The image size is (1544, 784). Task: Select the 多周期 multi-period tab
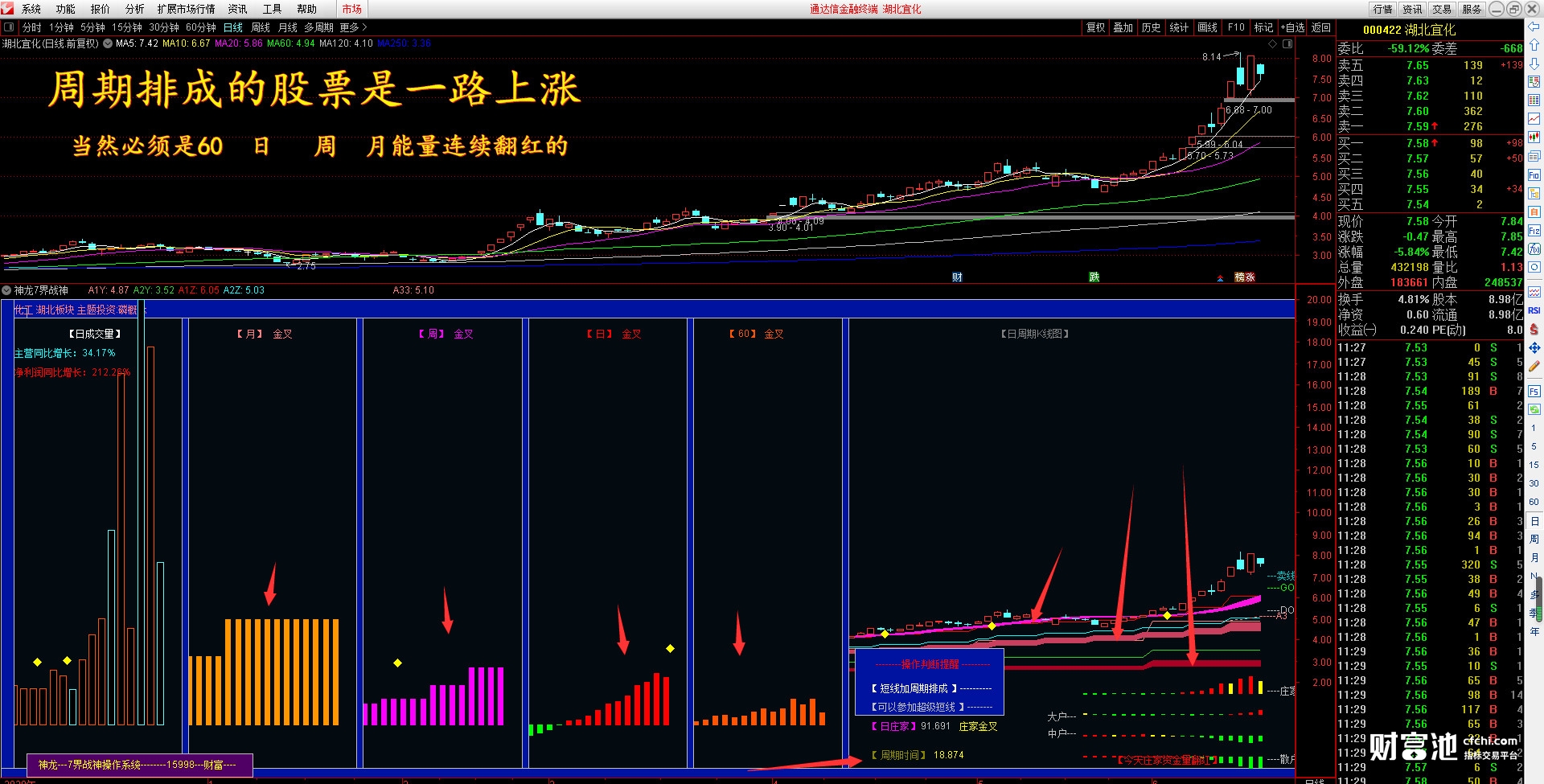318,27
